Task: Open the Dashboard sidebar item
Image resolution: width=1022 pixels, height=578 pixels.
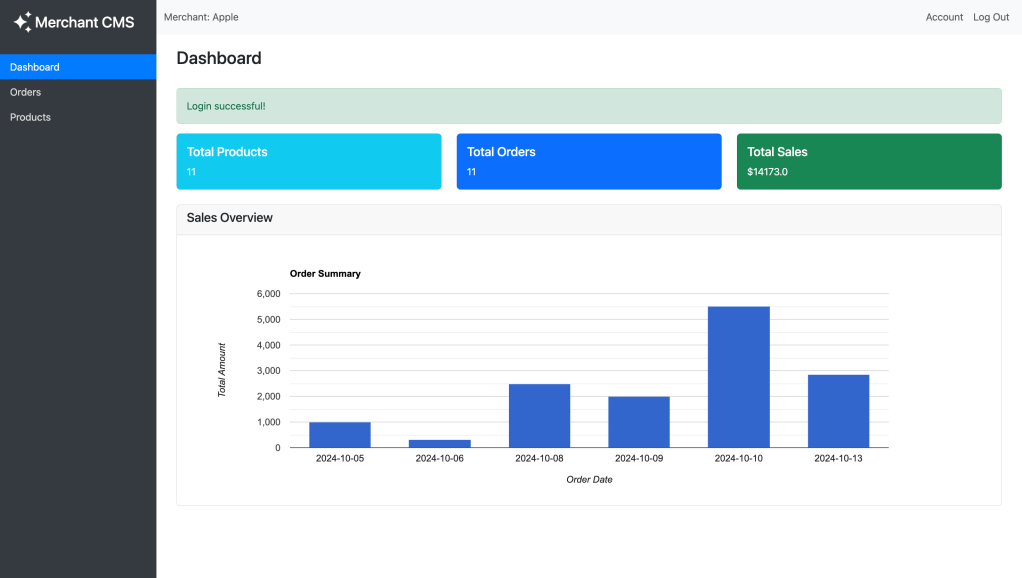Action: [x=35, y=67]
